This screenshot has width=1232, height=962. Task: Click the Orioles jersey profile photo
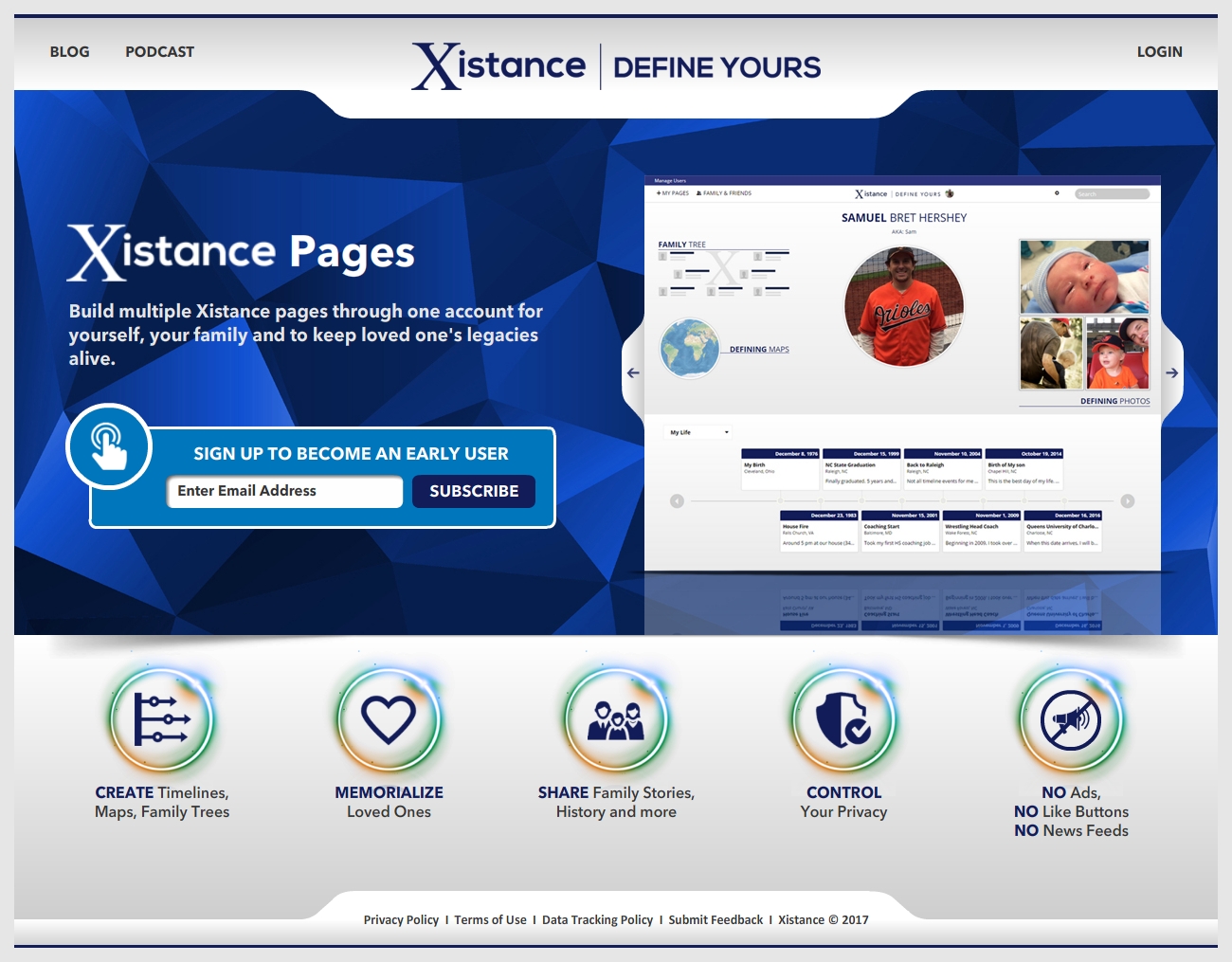click(903, 307)
